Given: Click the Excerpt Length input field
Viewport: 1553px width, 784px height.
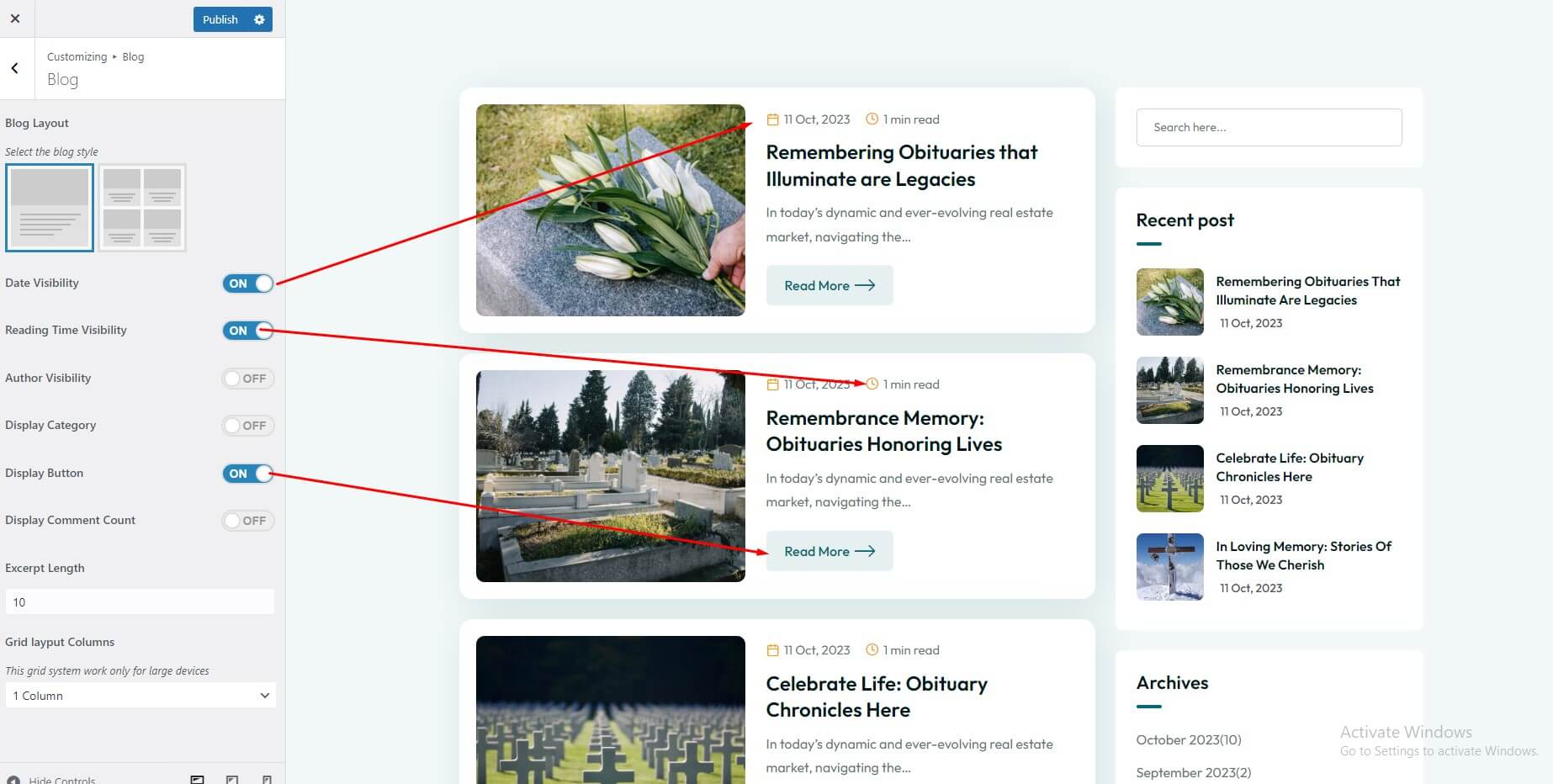Looking at the screenshot, I should coord(140,601).
